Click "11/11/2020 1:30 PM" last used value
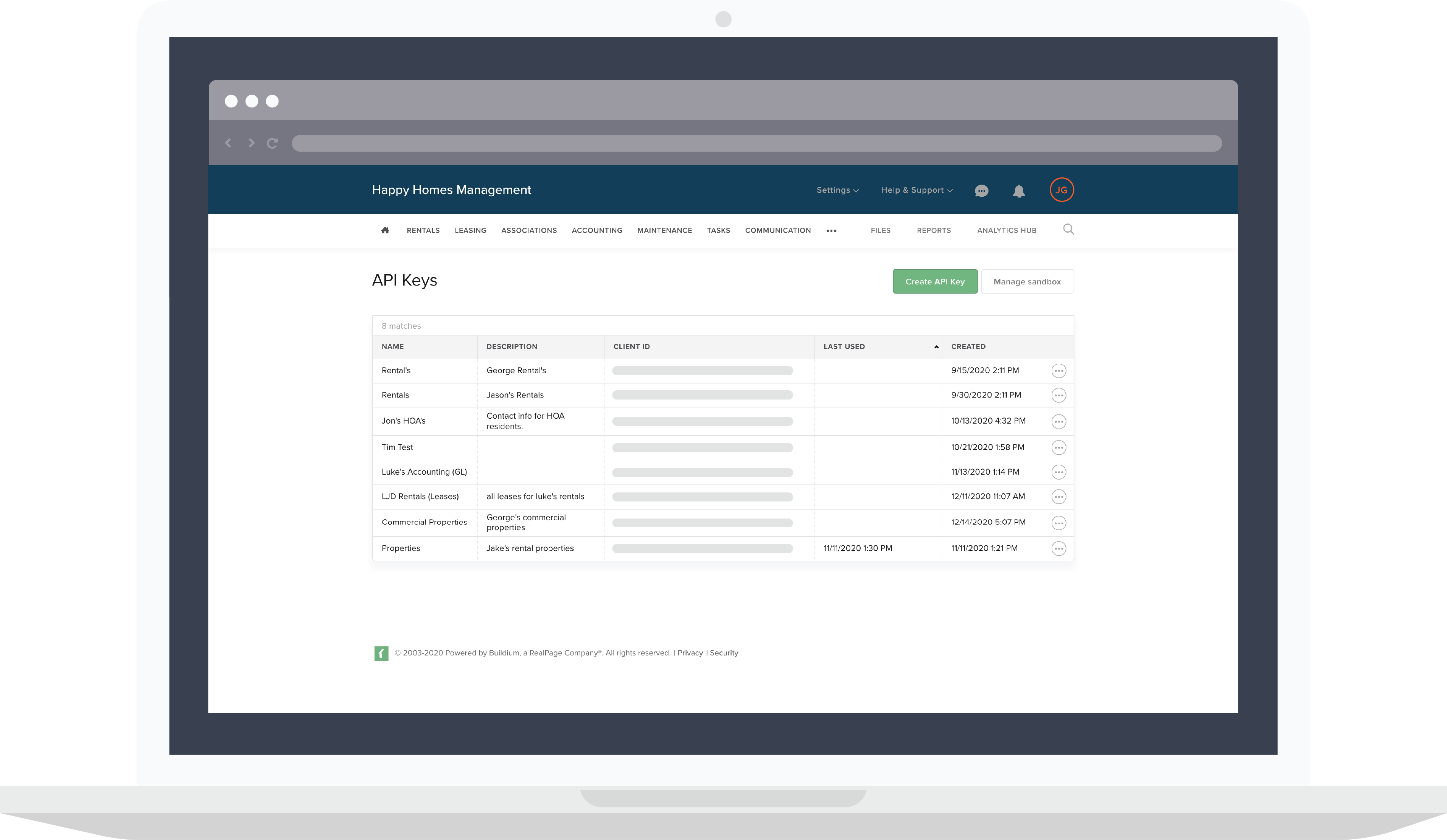Image resolution: width=1447 pixels, height=840 pixels. [858, 548]
